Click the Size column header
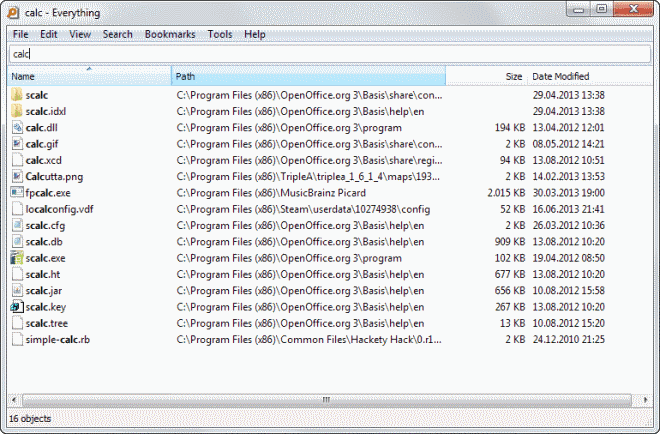The height and width of the screenshot is (434, 660). pos(487,76)
